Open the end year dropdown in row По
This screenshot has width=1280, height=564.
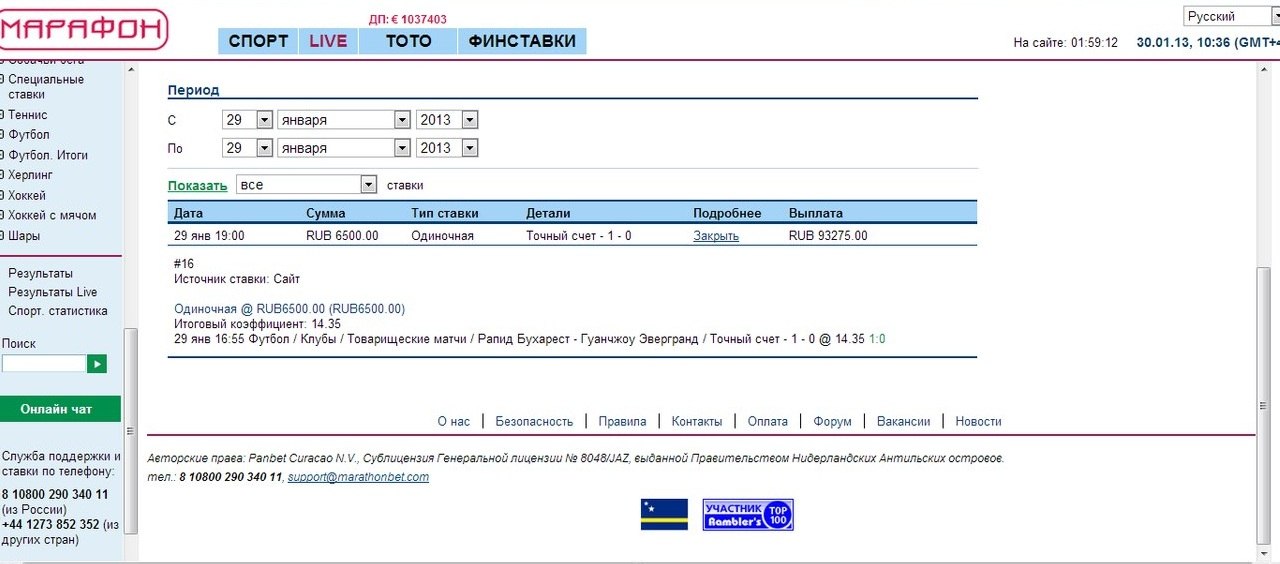447,147
